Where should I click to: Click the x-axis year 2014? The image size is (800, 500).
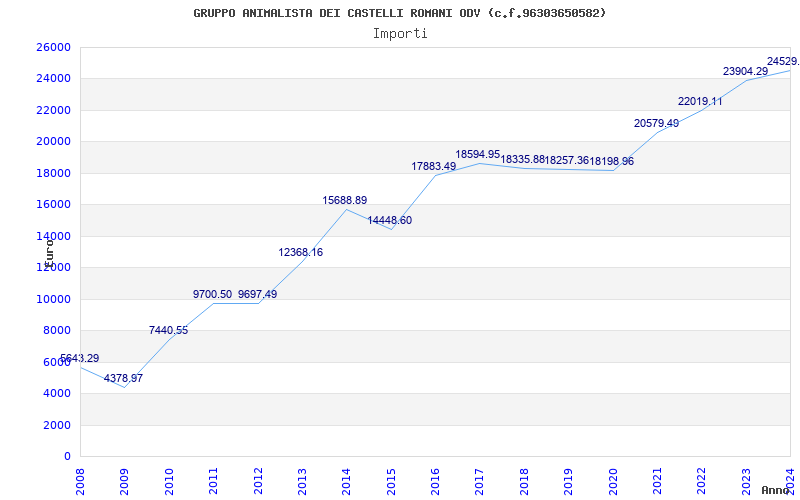click(x=346, y=482)
